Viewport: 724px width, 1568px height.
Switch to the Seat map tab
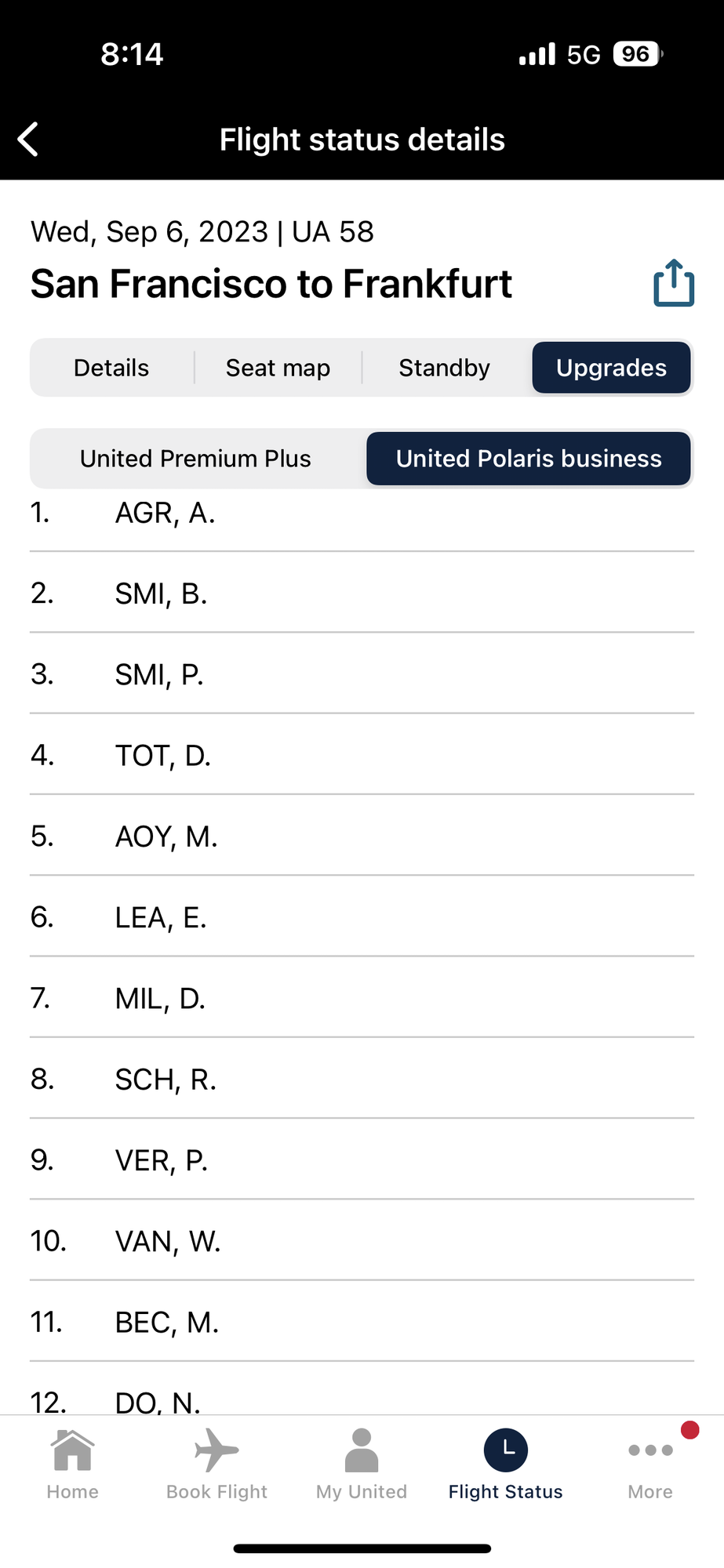click(278, 368)
